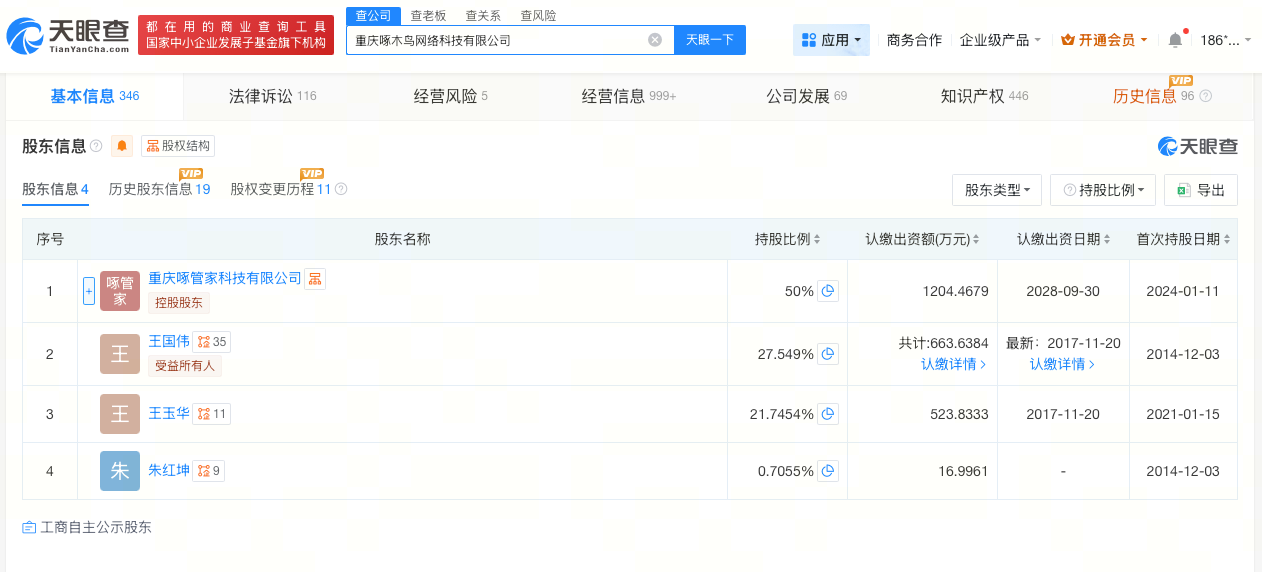This screenshot has width=1262, height=572.
Task: Click help icon beside 历史信息 count
Action: tap(1206, 96)
